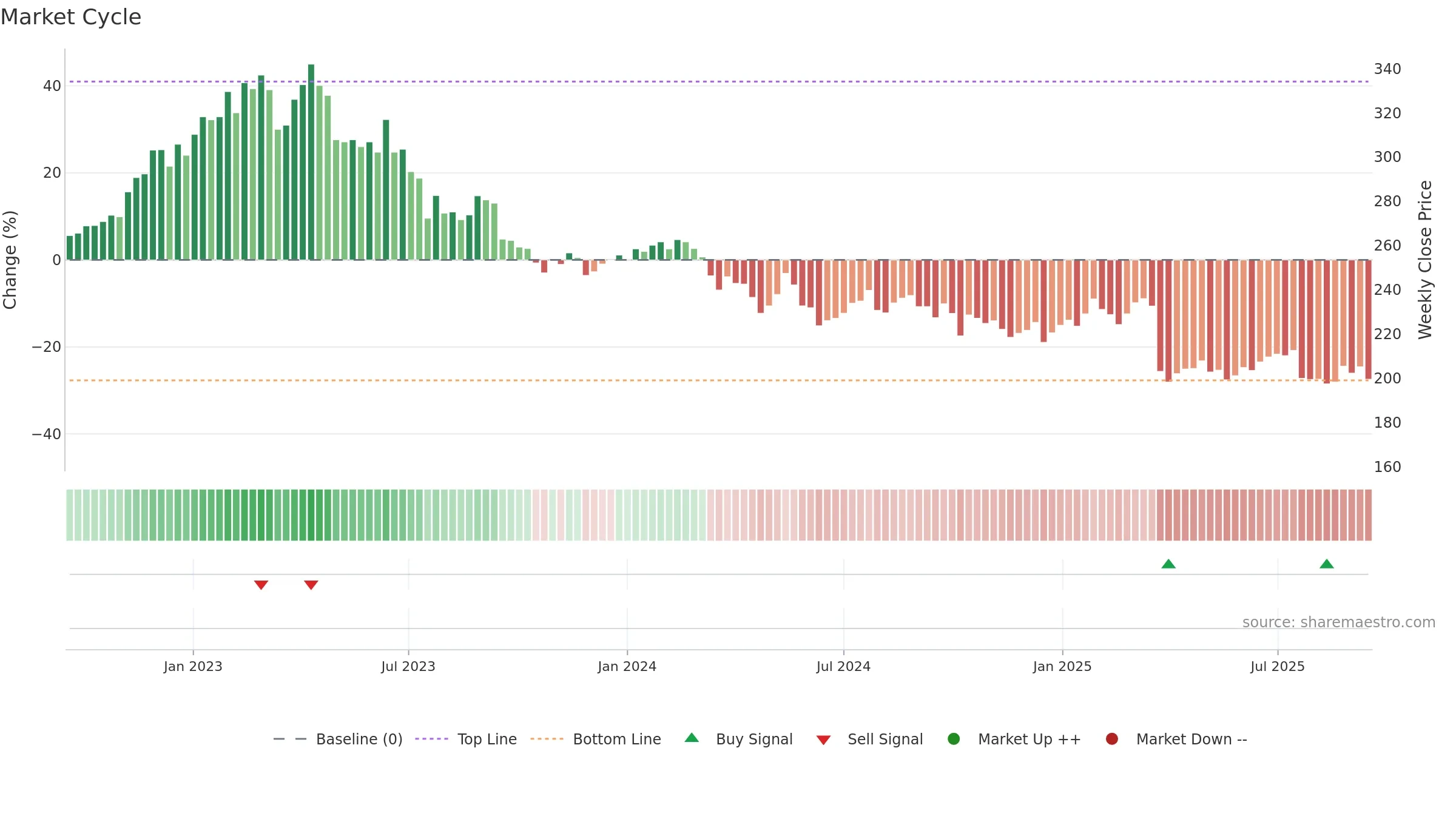Click the Jul 2024 axis label

click(843, 666)
